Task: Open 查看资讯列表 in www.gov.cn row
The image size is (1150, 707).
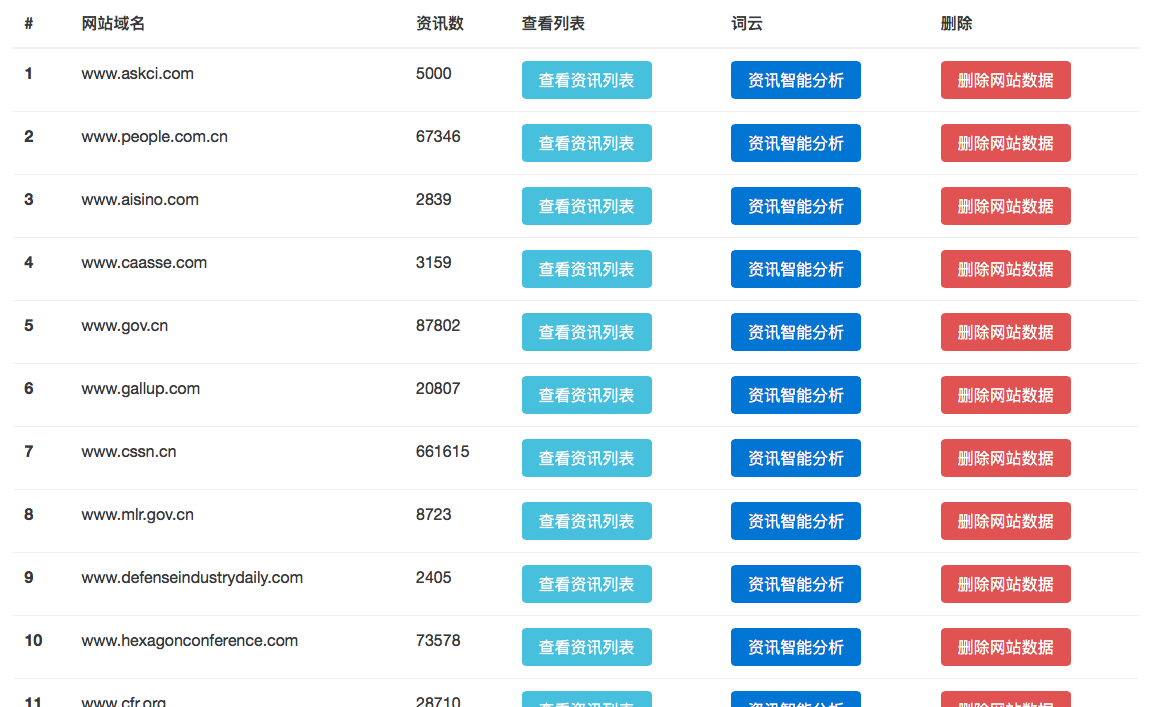Action: (587, 332)
